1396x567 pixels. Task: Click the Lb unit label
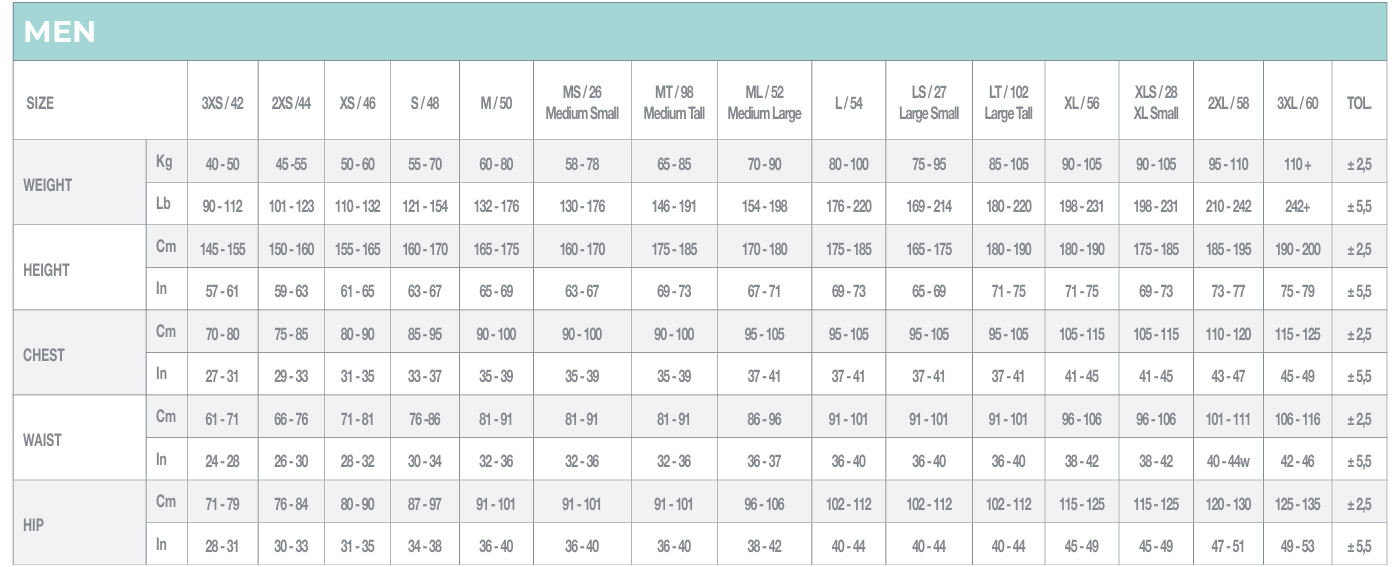click(x=165, y=204)
